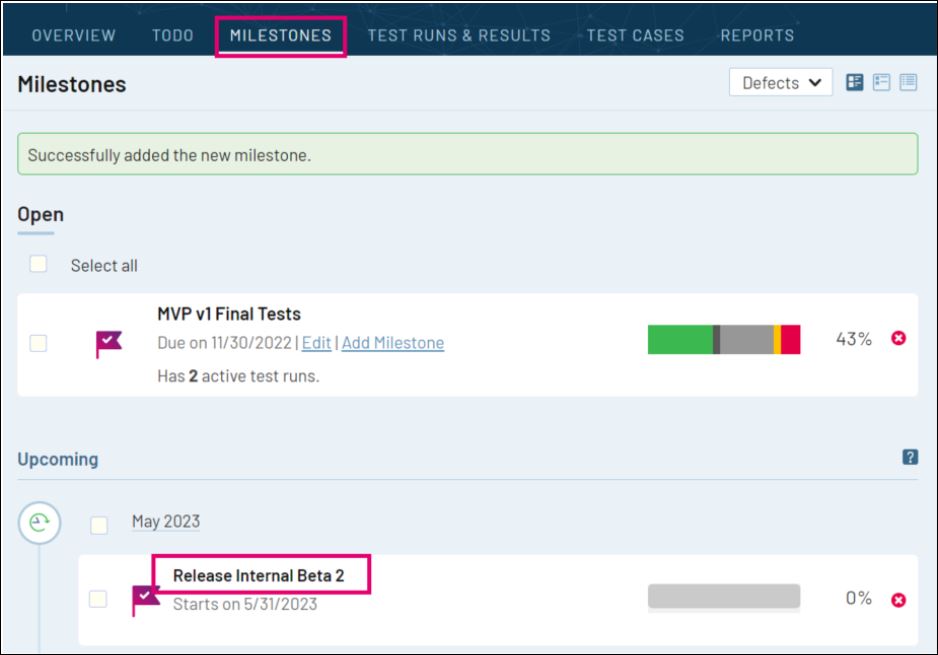The image size is (938, 655).
Task: Switch to the cards view layout
Action: (x=855, y=82)
